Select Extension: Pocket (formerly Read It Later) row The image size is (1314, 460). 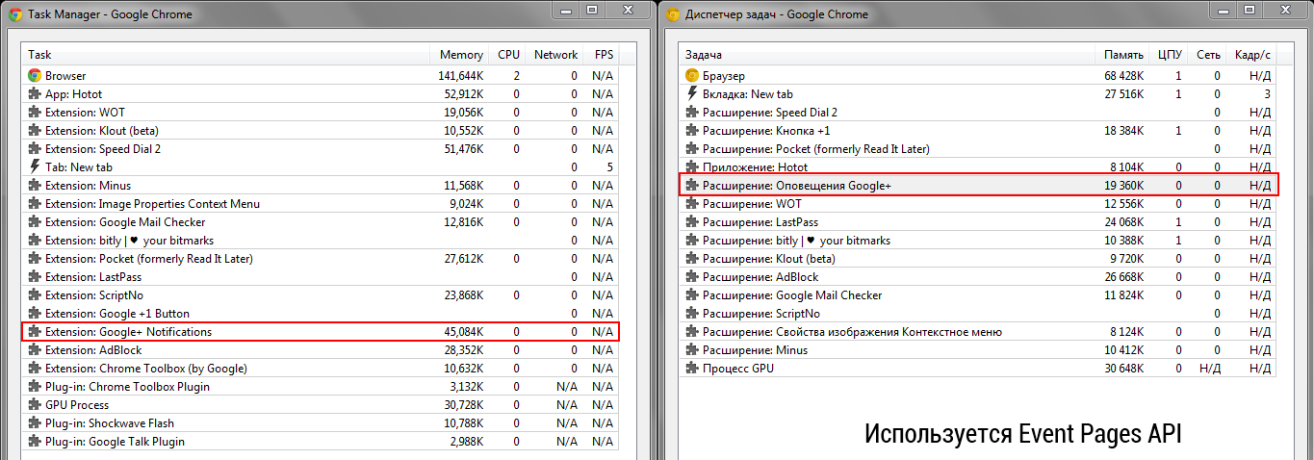tap(321, 258)
